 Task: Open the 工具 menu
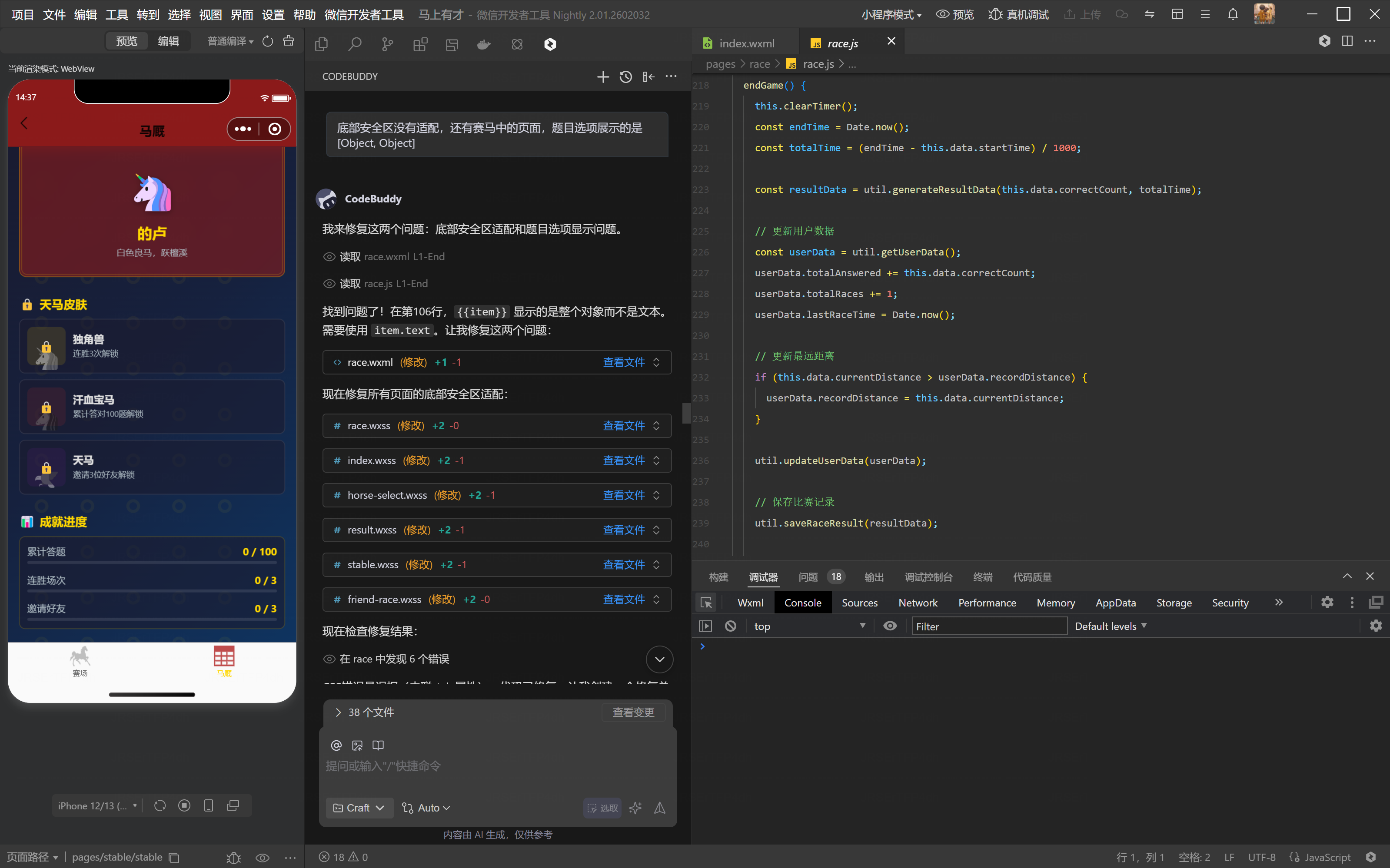[116, 14]
